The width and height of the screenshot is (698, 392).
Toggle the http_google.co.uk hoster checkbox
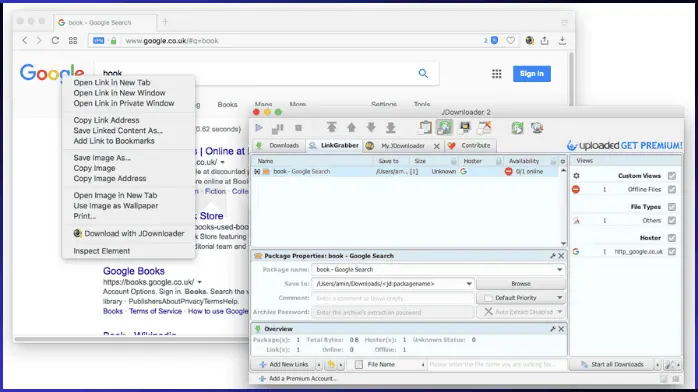[672, 251]
